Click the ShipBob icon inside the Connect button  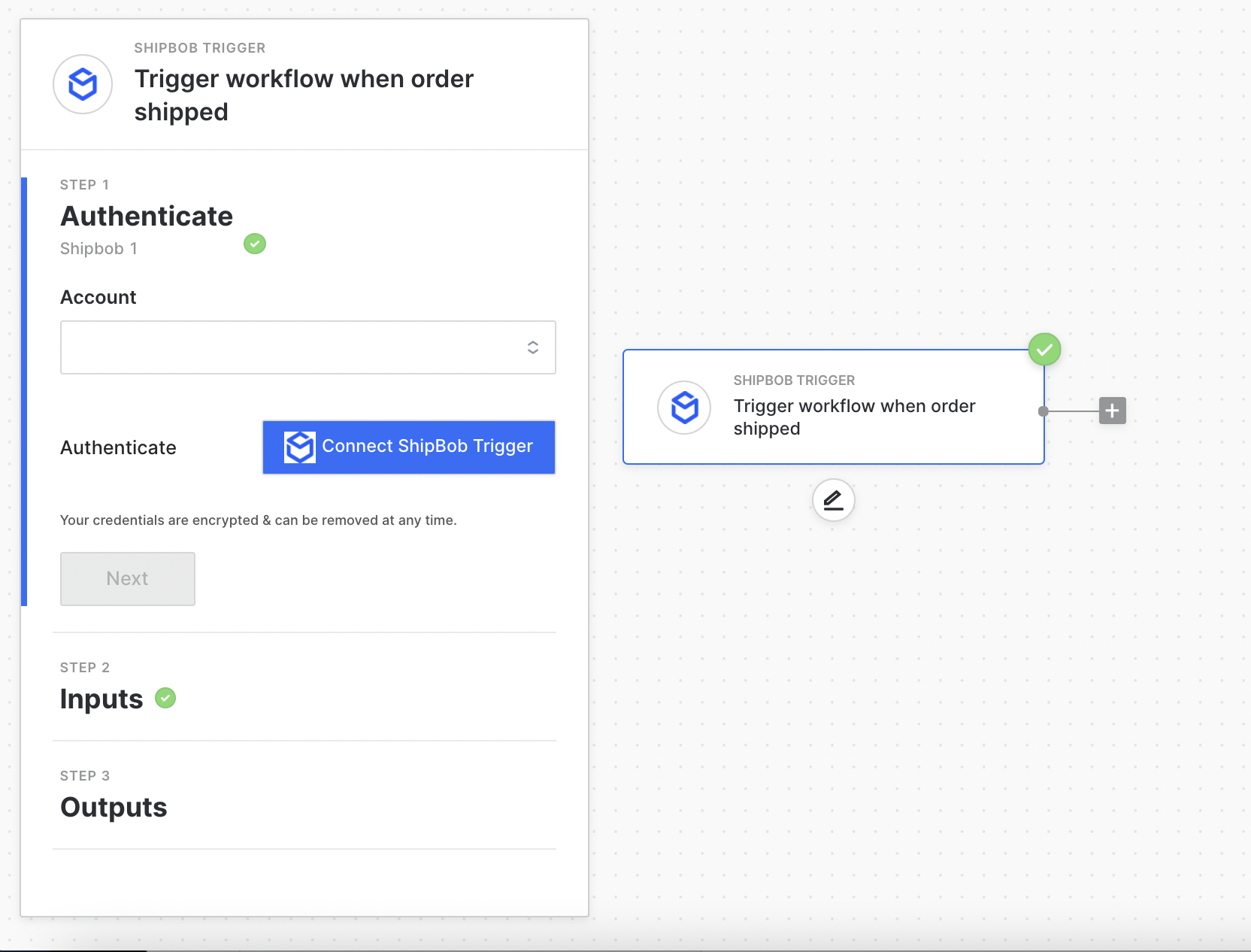tap(299, 447)
